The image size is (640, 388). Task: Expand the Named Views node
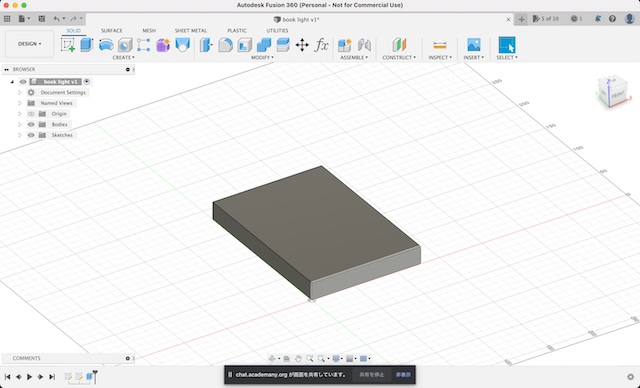click(20, 103)
